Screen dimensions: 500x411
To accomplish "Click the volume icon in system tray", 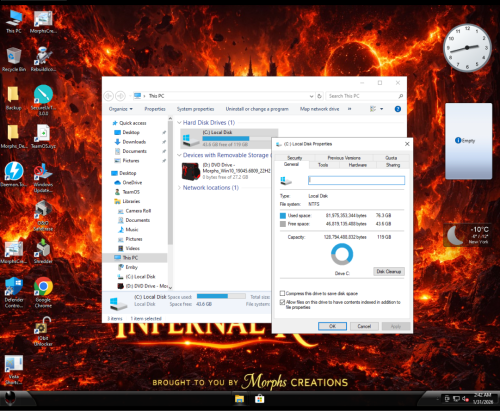I will point(465,399).
